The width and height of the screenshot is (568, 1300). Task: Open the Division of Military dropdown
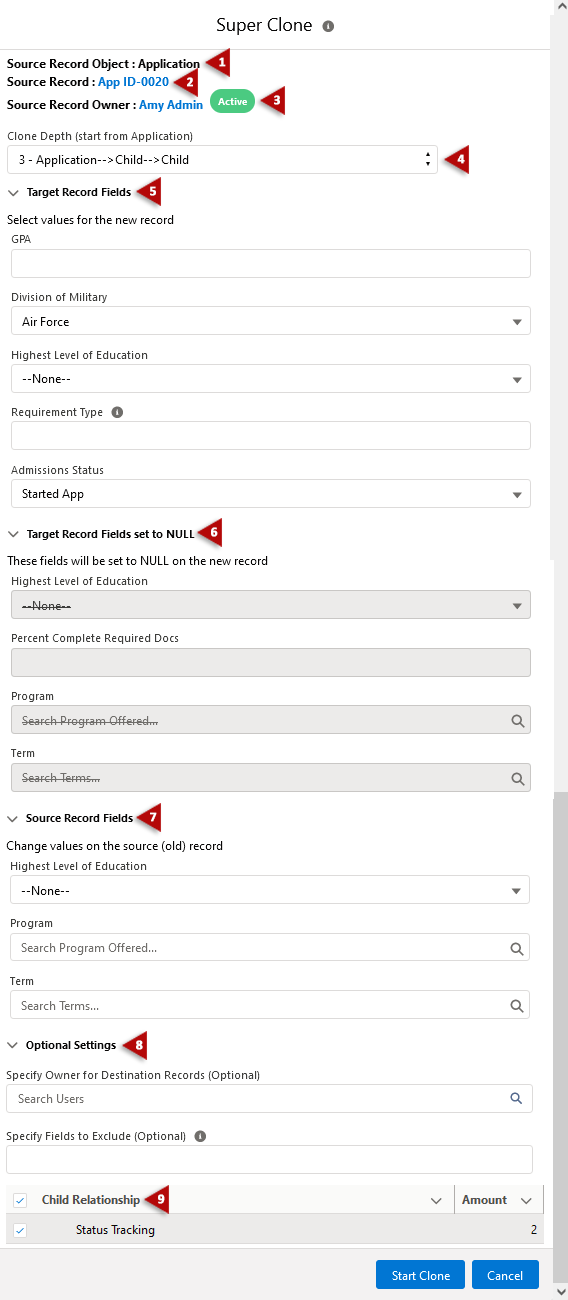pos(271,321)
